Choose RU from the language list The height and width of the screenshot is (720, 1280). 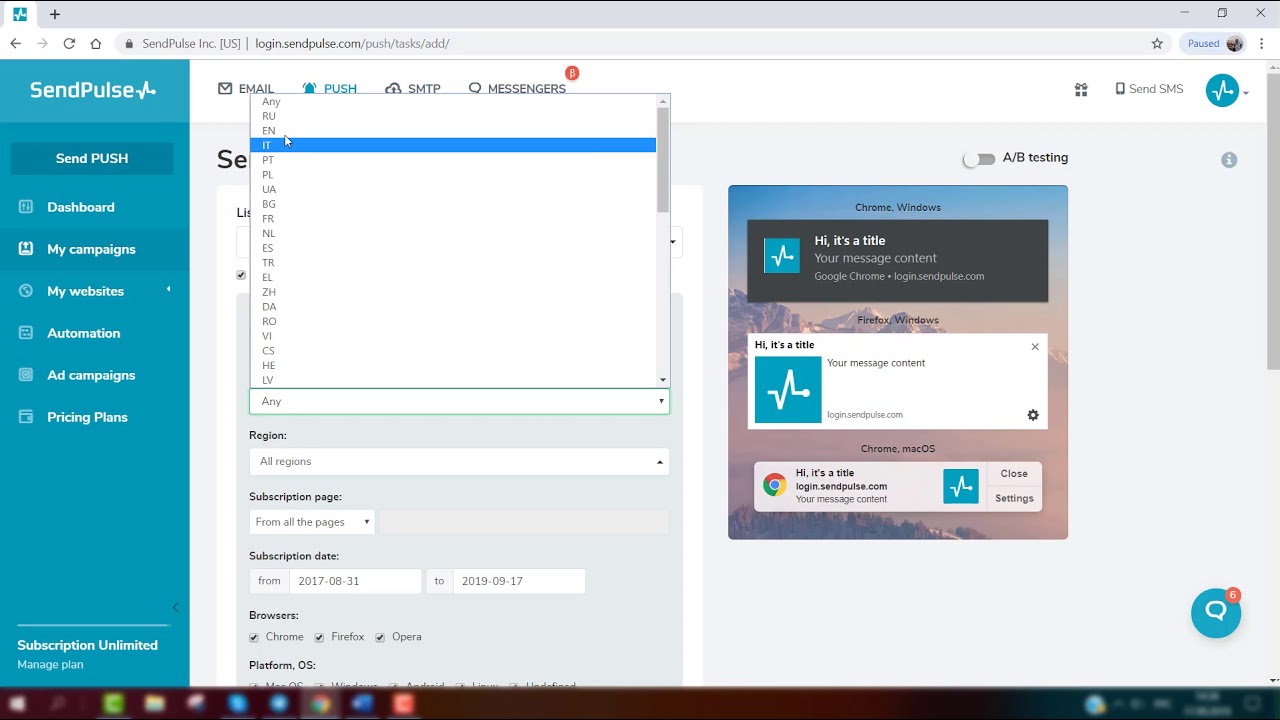[x=453, y=116]
